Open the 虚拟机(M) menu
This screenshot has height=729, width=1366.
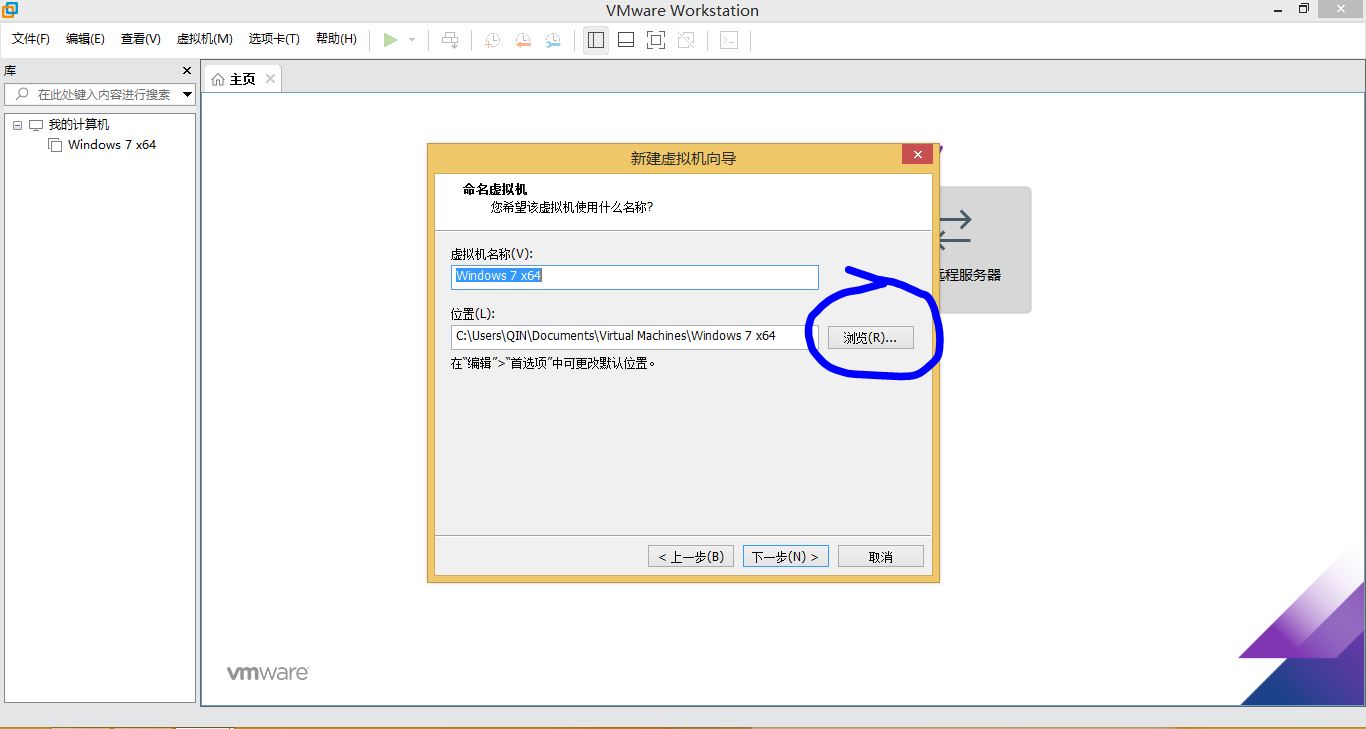point(204,39)
